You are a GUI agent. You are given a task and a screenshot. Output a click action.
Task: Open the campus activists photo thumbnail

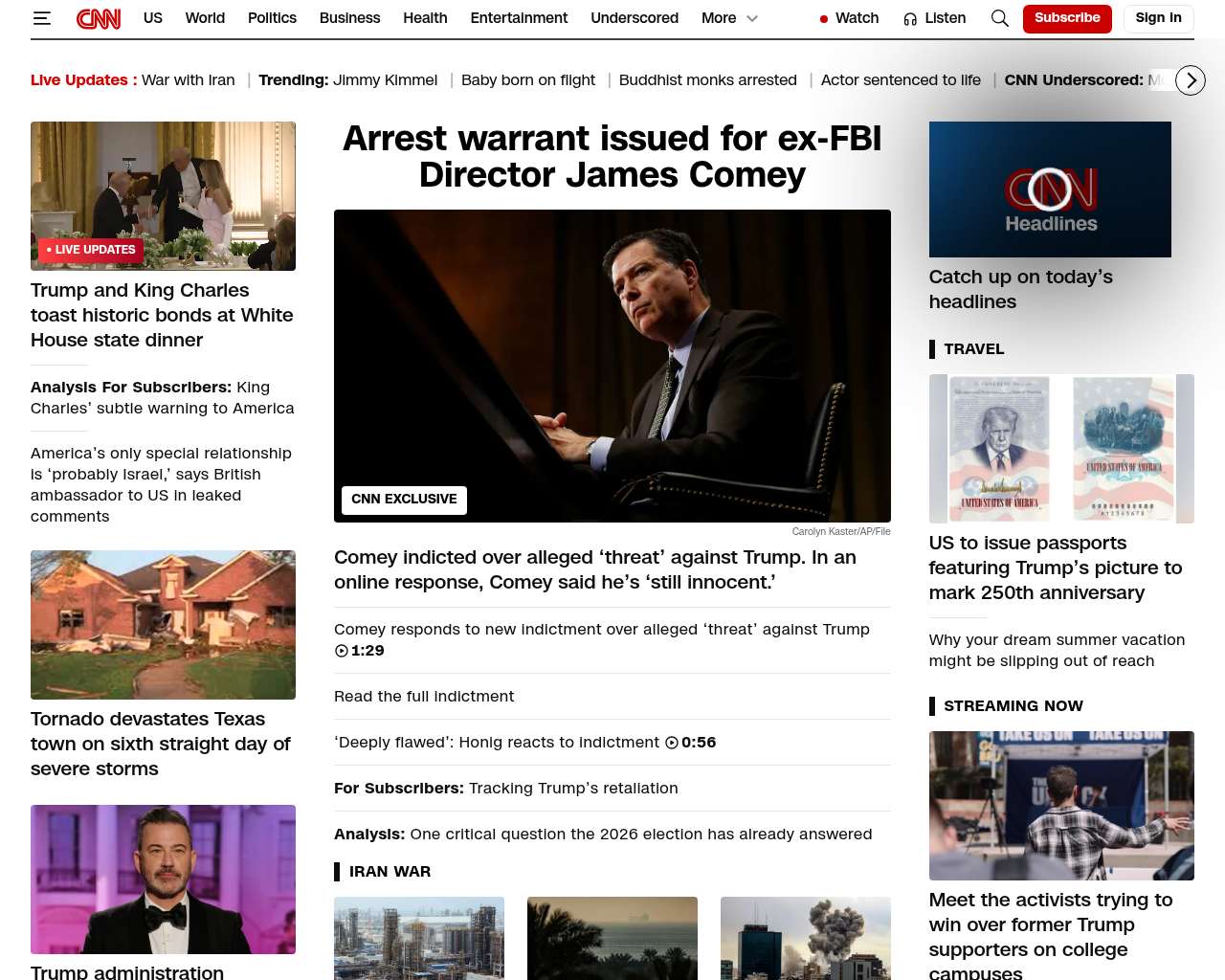(x=1061, y=806)
